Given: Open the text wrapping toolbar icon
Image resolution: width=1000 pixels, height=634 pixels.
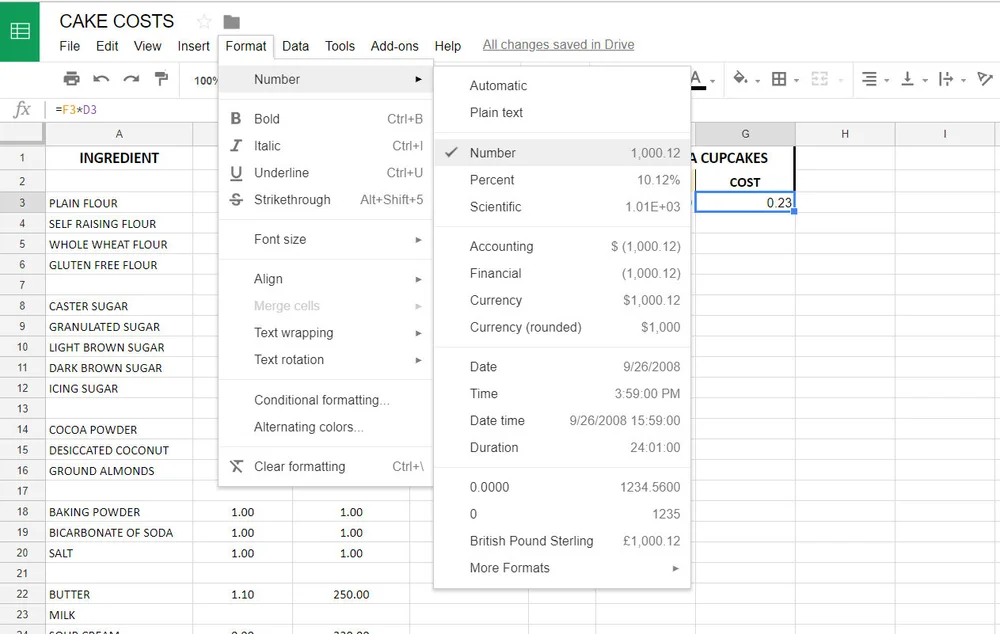Looking at the screenshot, I should point(946,79).
